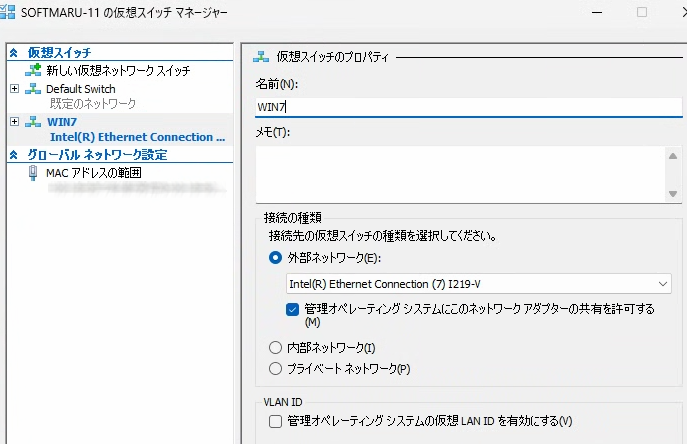Collapse the 仮想スイッチ section chevron
Viewport: 687px width, 444px height.
tap(14, 53)
